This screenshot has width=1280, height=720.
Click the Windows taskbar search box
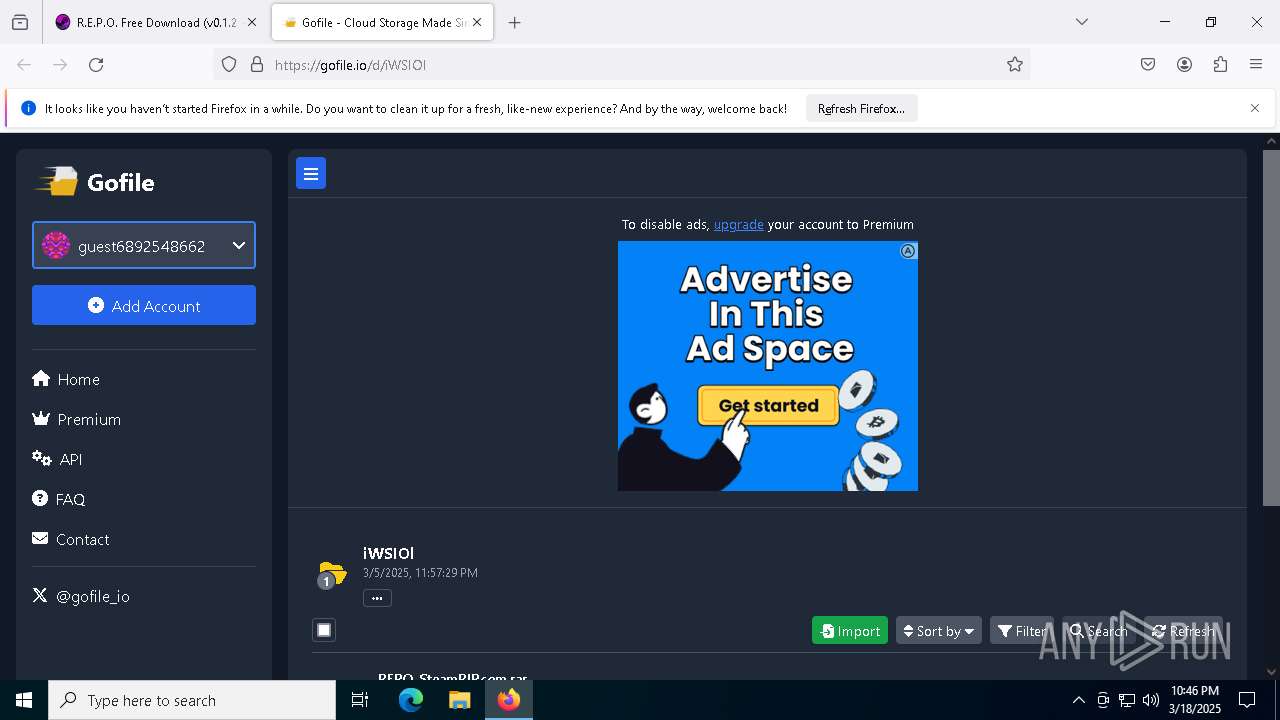[192, 700]
